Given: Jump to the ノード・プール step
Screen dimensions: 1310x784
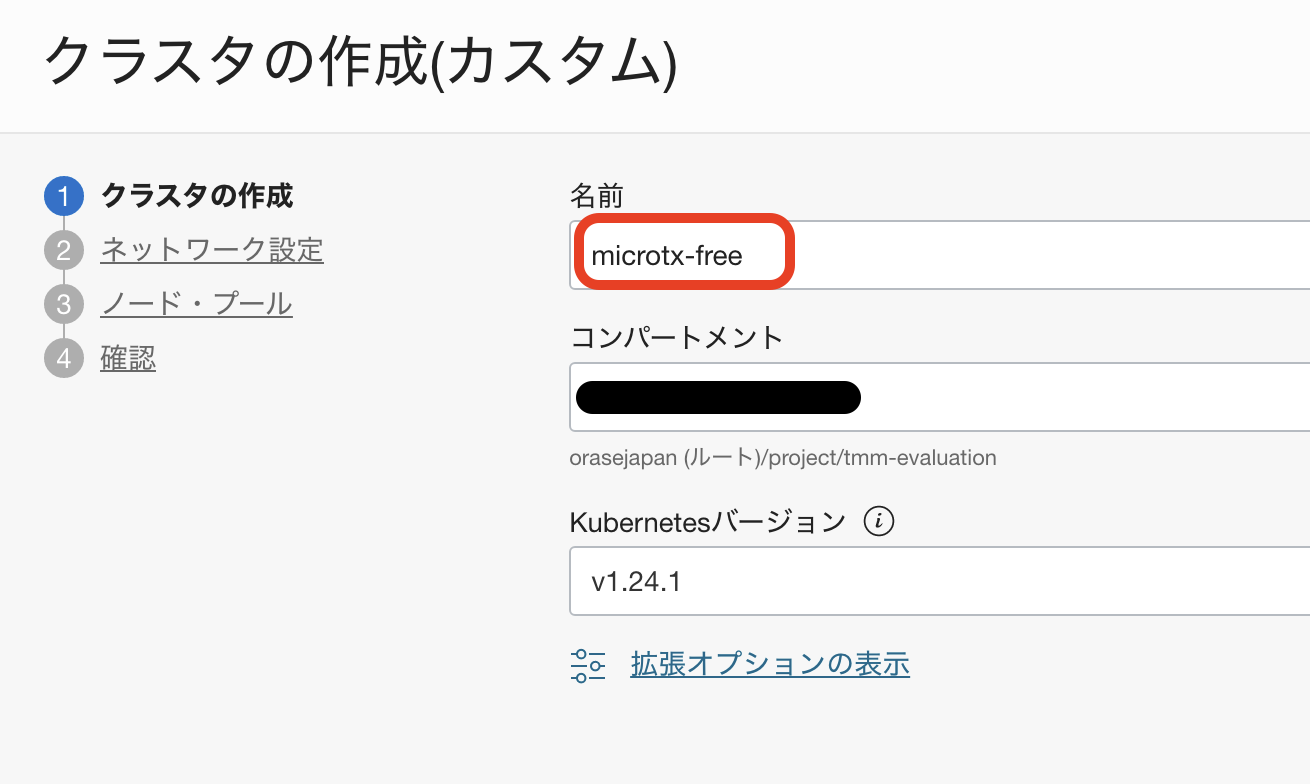Looking at the screenshot, I should tap(196, 304).
